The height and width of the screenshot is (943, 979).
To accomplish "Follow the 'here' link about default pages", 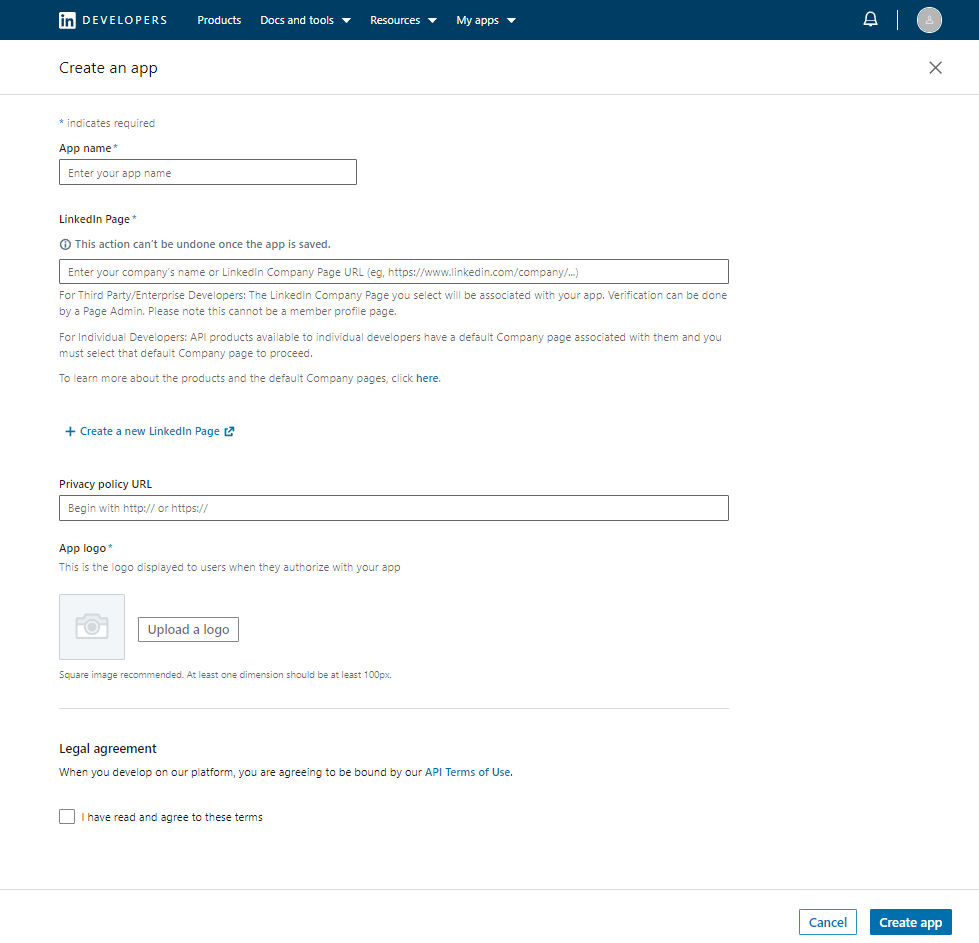I will (427, 379).
